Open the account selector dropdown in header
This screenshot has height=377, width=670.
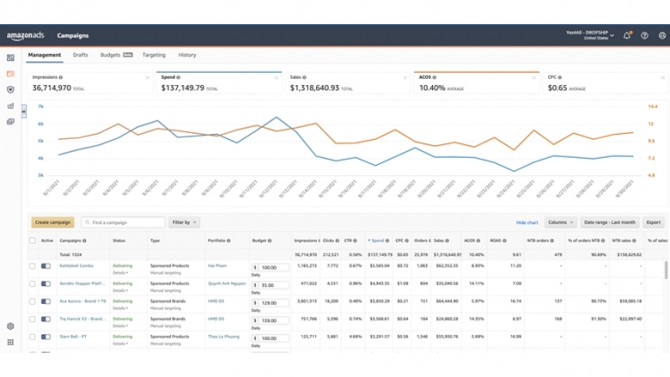click(x=590, y=35)
